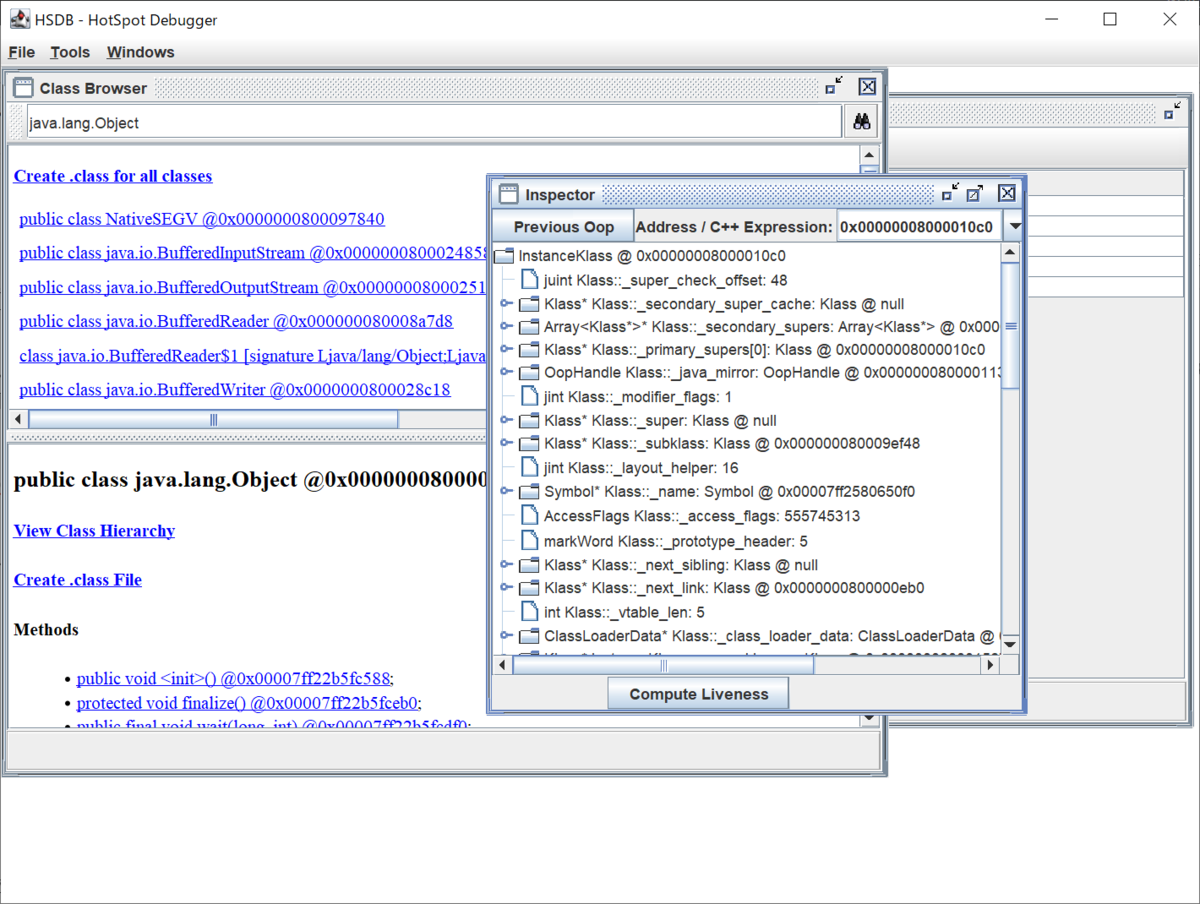
Task: Expand the Klass::_next_link node
Action: [506, 587]
